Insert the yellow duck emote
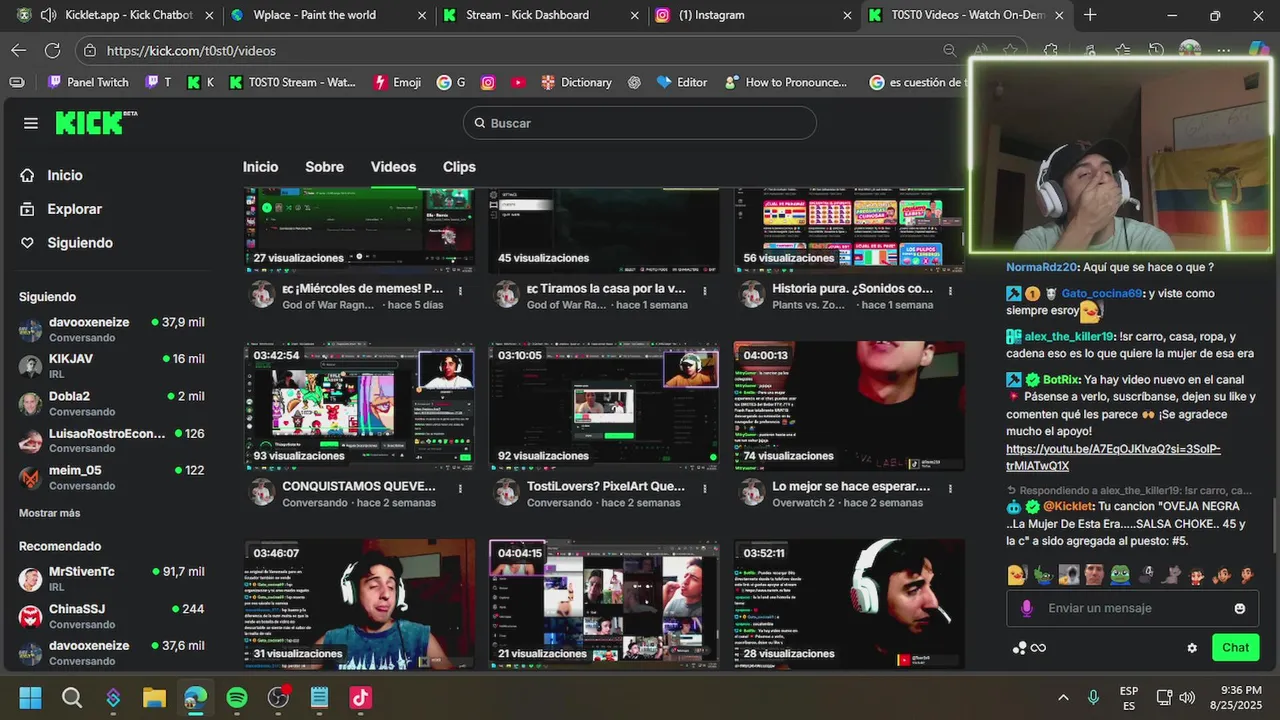Screen dimensions: 1280x720 click(1016, 574)
